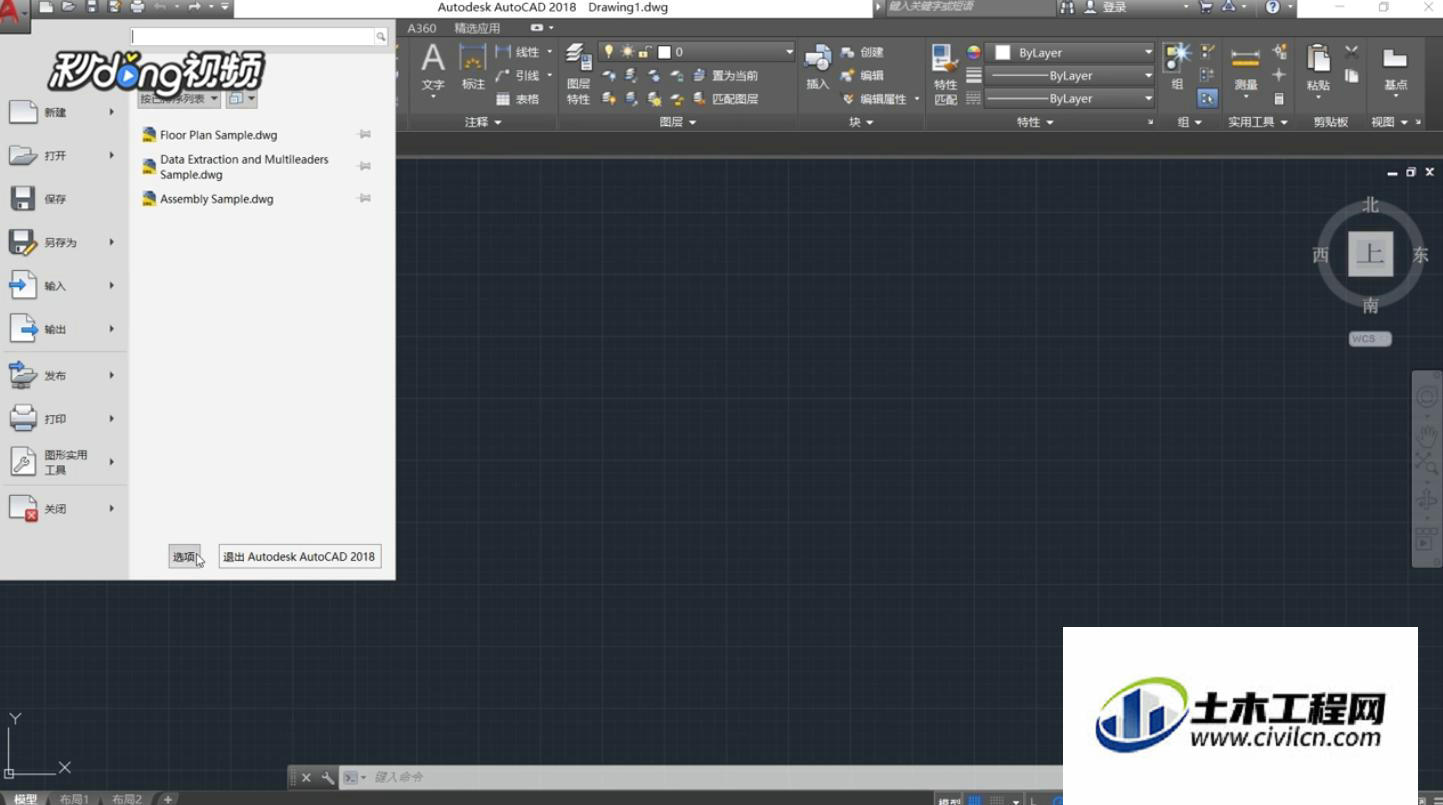This screenshot has width=1443, height=805.
Task: Open the recent documents view icon dropdown
Action: click(x=241, y=99)
